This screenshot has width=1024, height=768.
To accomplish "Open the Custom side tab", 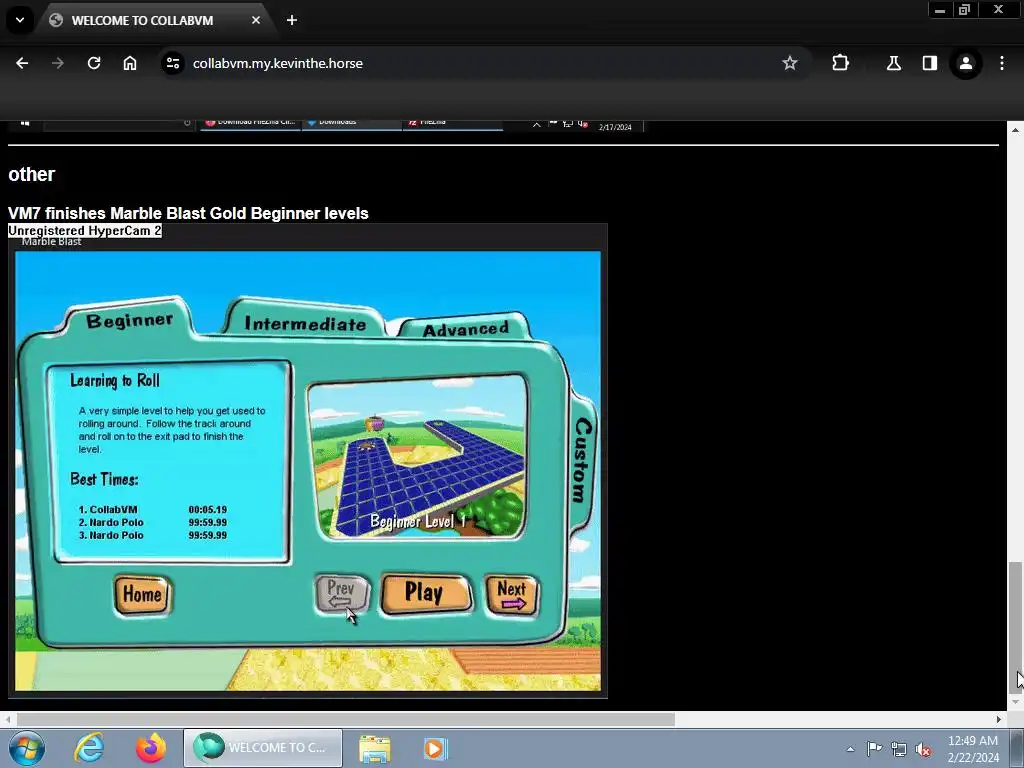I will click(581, 460).
